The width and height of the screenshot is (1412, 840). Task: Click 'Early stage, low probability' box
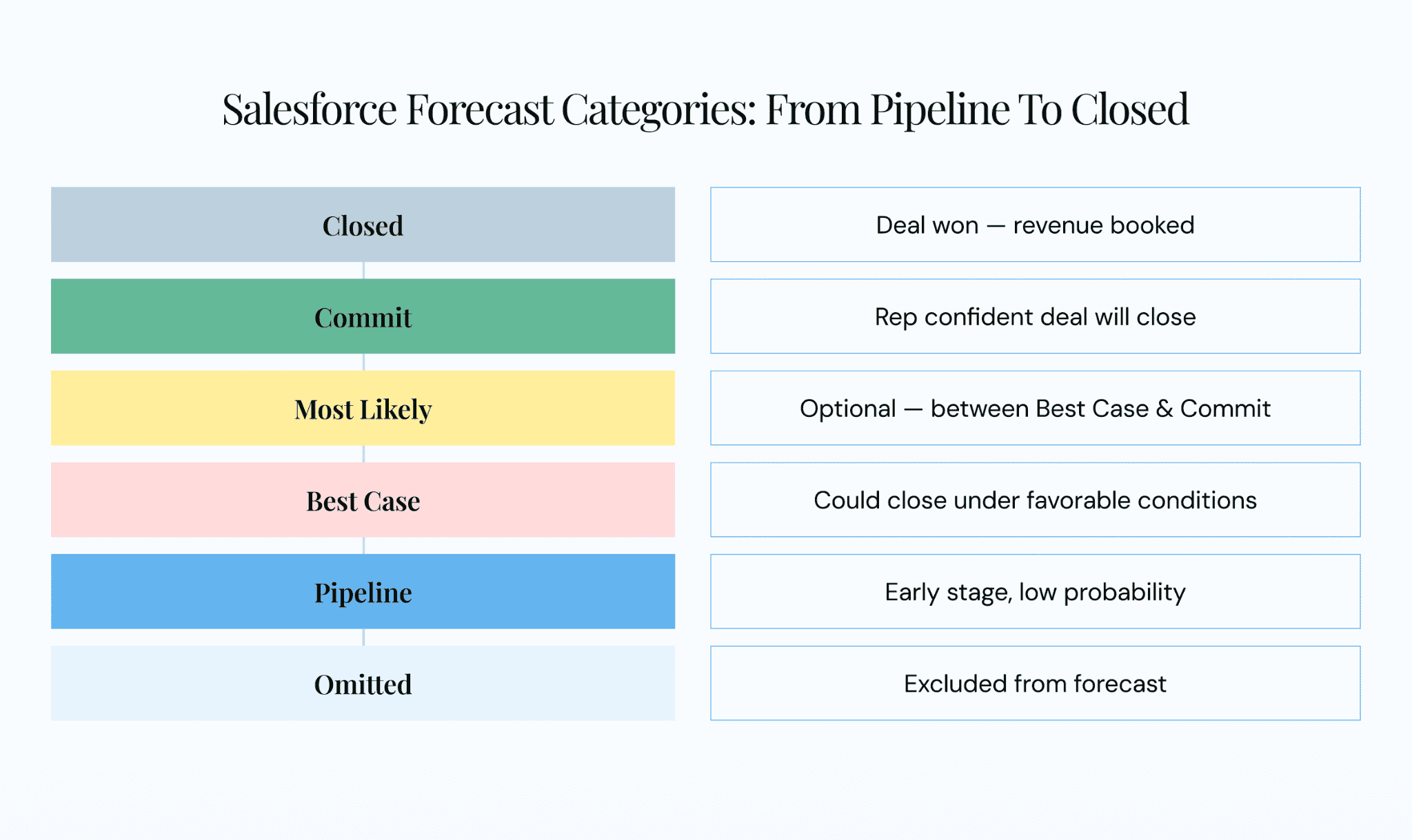1035,591
